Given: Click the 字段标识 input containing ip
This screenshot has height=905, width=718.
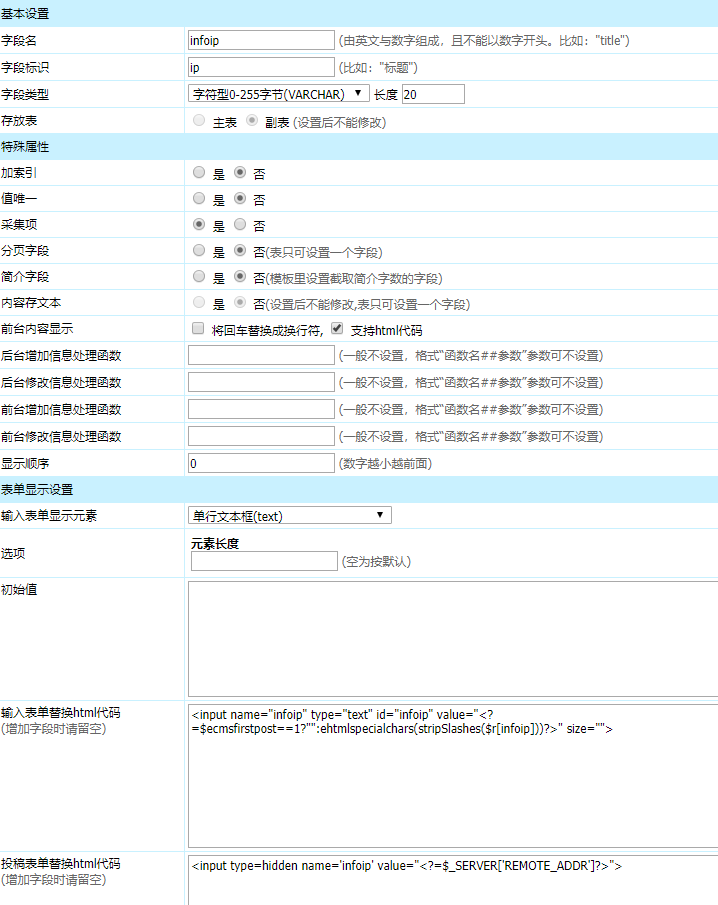Looking at the screenshot, I should [x=261, y=67].
